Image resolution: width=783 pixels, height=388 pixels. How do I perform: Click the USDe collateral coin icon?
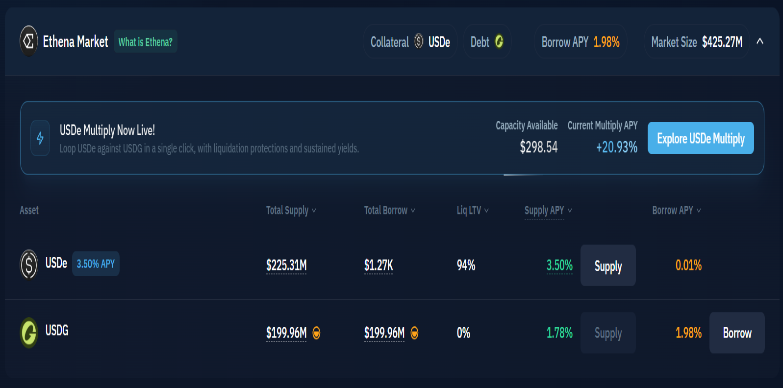(418, 42)
